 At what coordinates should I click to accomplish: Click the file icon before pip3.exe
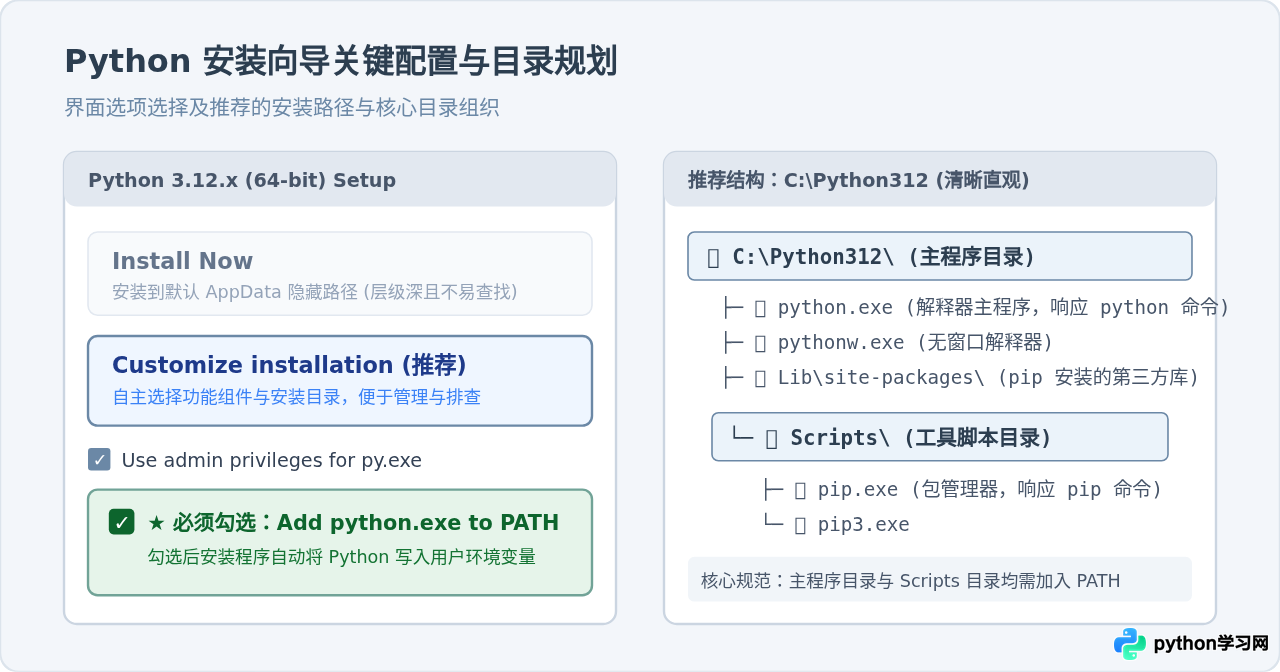(x=800, y=525)
